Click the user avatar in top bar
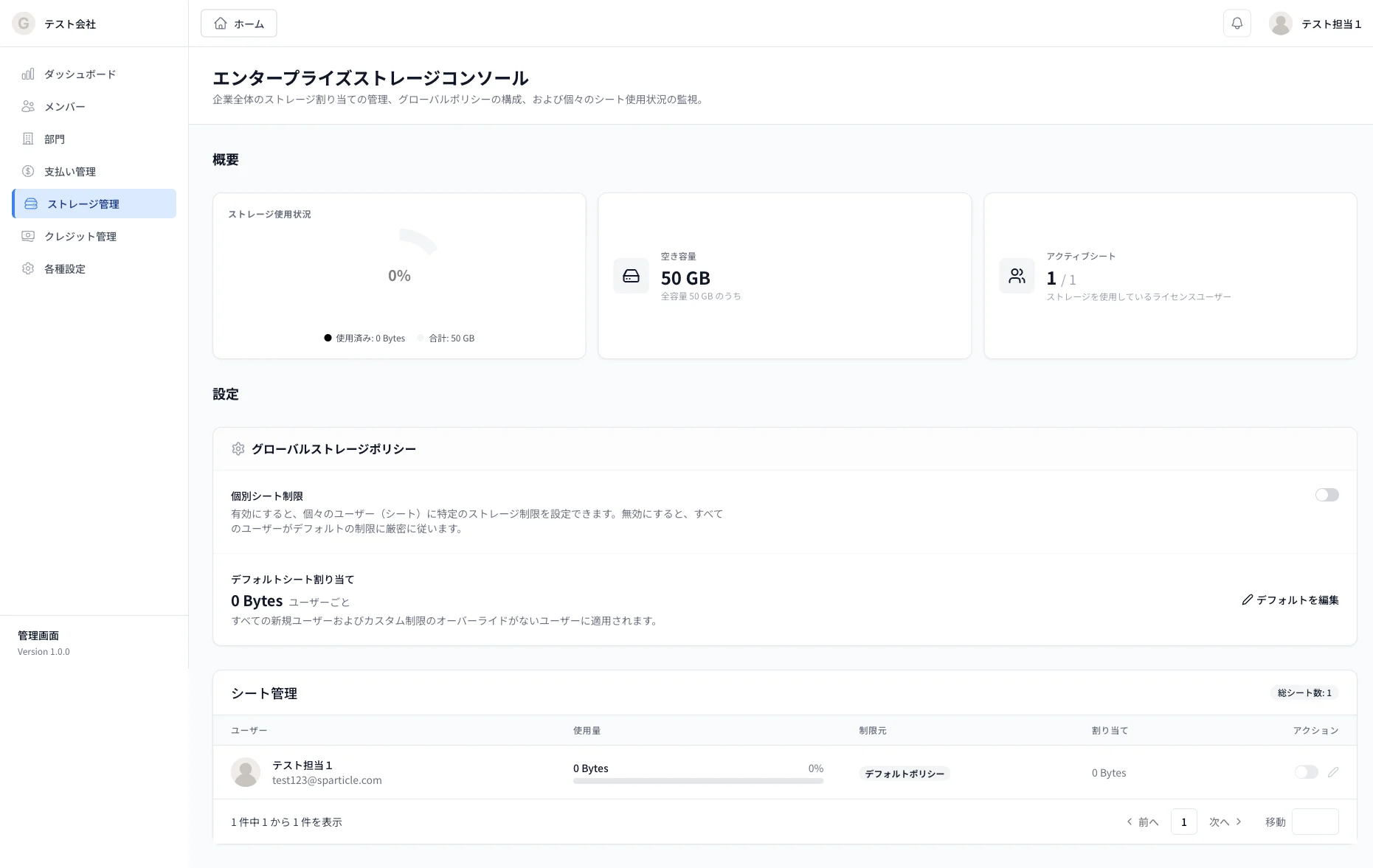This screenshot has width=1373, height=868. tap(1280, 24)
